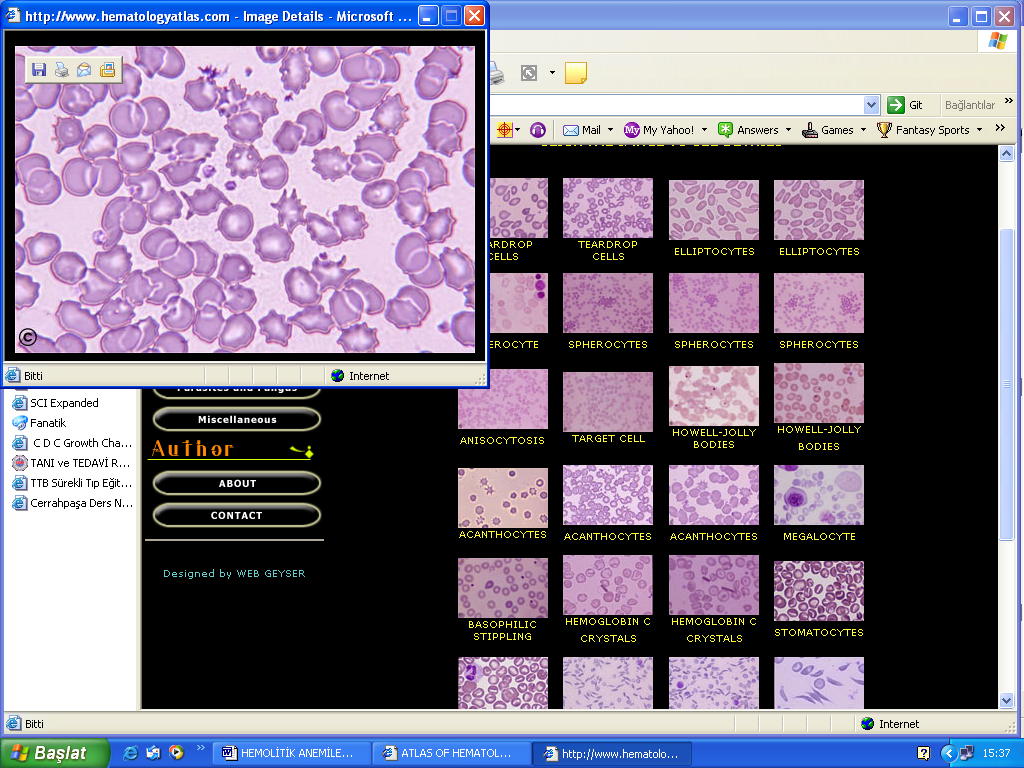Open the SPHEROCYTES thumbnail below TEARDROP CELLS

(x=608, y=303)
